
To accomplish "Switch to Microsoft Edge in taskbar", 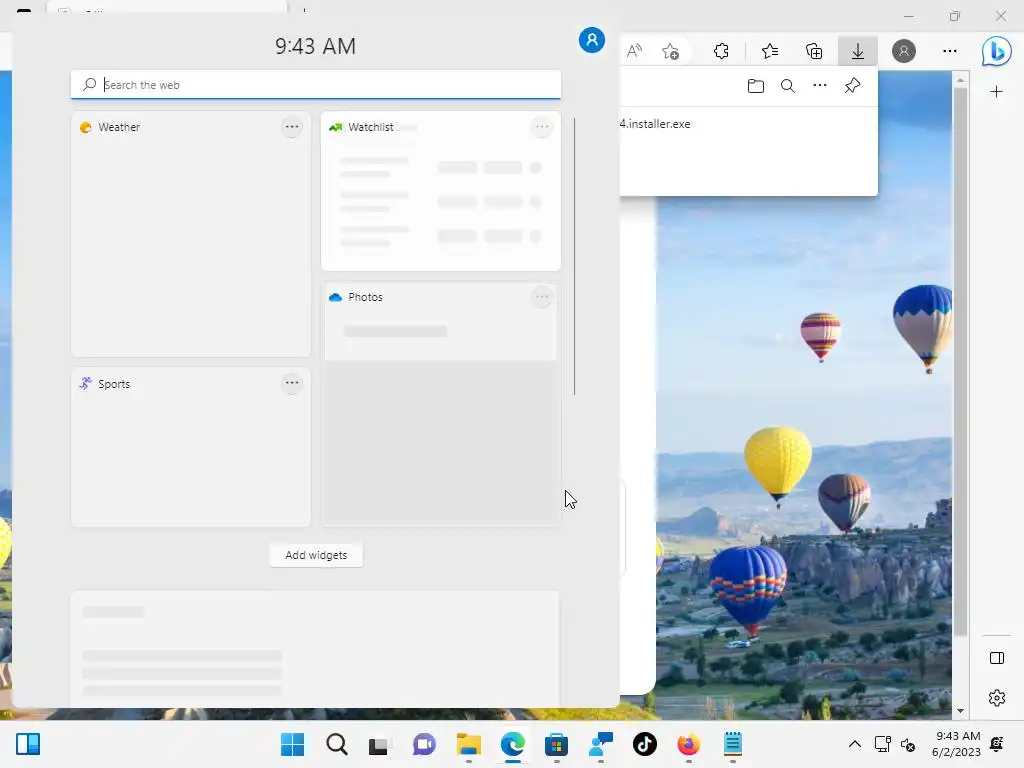I will [513, 744].
